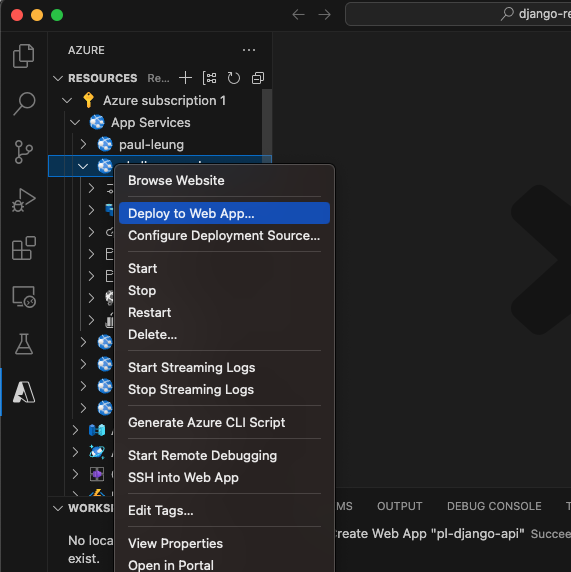Choose Stop Streaming Logs
Screen dimensions: 571x572
click(224, 390)
